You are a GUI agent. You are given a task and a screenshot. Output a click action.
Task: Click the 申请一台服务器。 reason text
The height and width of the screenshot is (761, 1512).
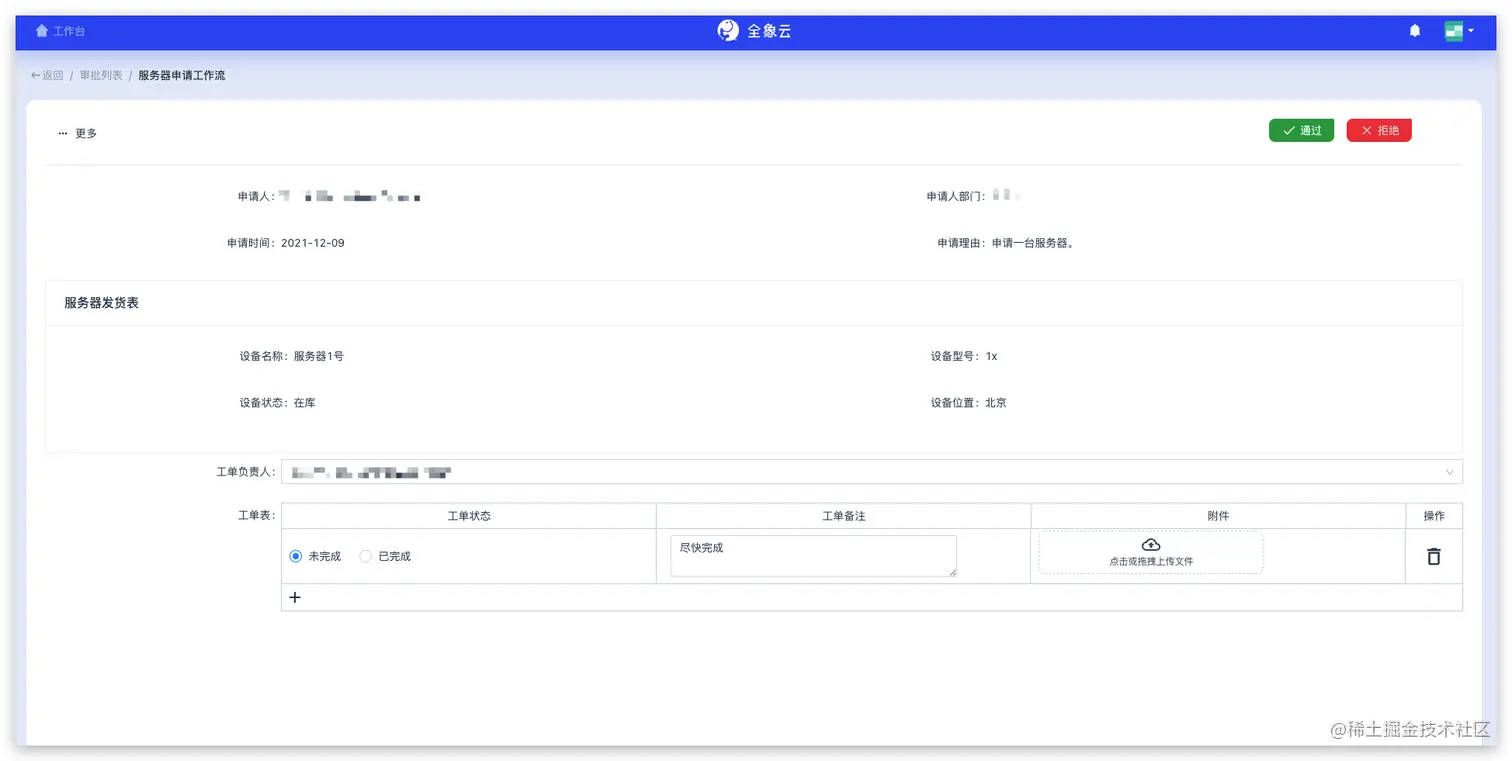1033,243
